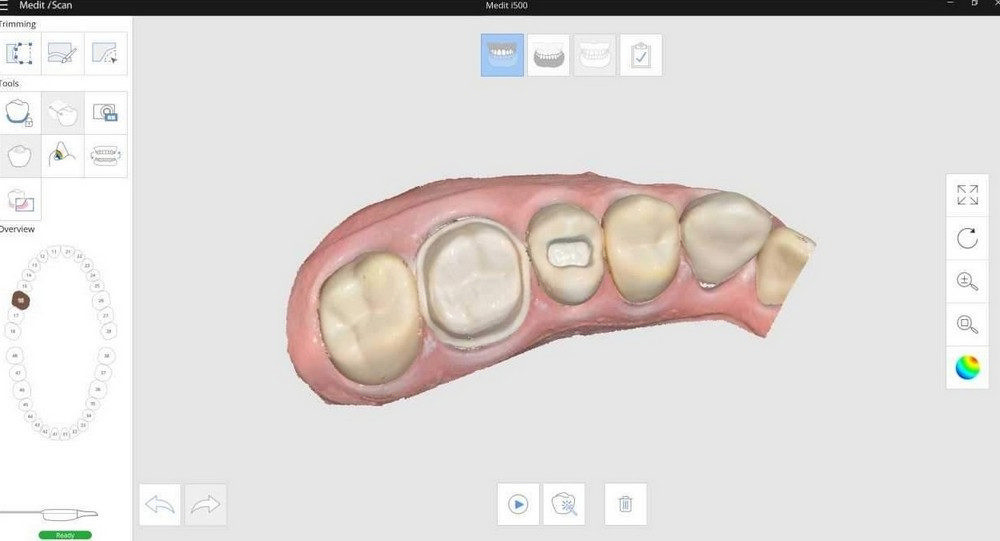This screenshot has height=541, width=1000.
Task: Activate the rotate view tool
Action: (967, 239)
